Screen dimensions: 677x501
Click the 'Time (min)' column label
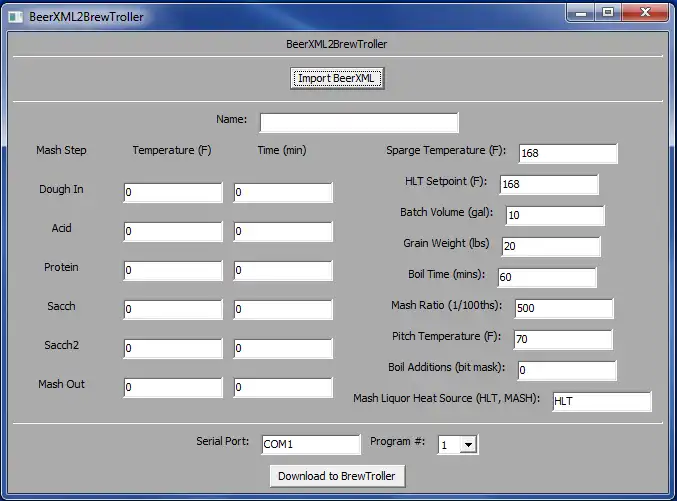click(x=282, y=150)
